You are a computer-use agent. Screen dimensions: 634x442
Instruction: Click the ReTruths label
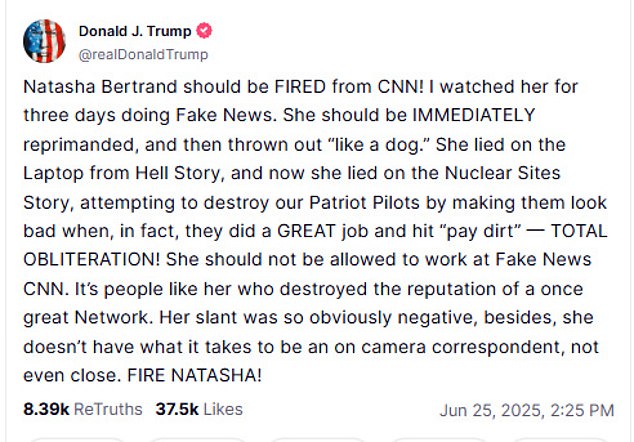108,410
